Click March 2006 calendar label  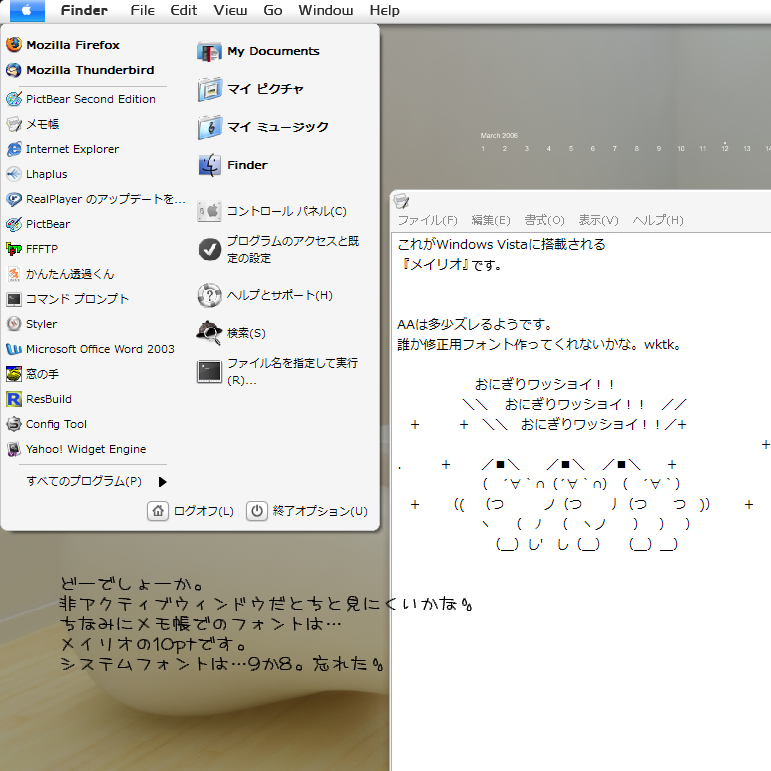click(x=499, y=136)
